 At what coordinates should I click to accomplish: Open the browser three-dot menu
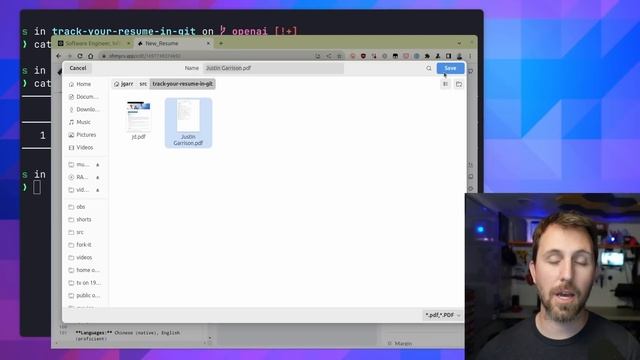point(470,56)
